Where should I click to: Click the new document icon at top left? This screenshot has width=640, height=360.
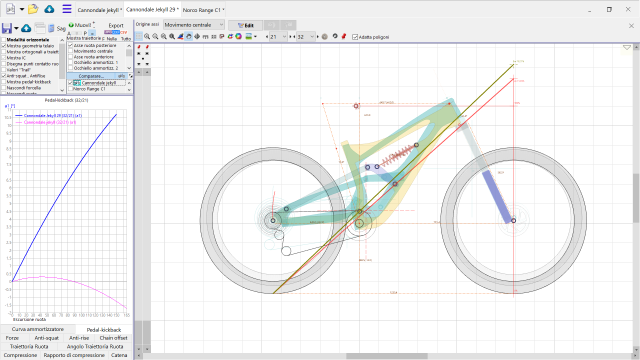(x=11, y=9)
